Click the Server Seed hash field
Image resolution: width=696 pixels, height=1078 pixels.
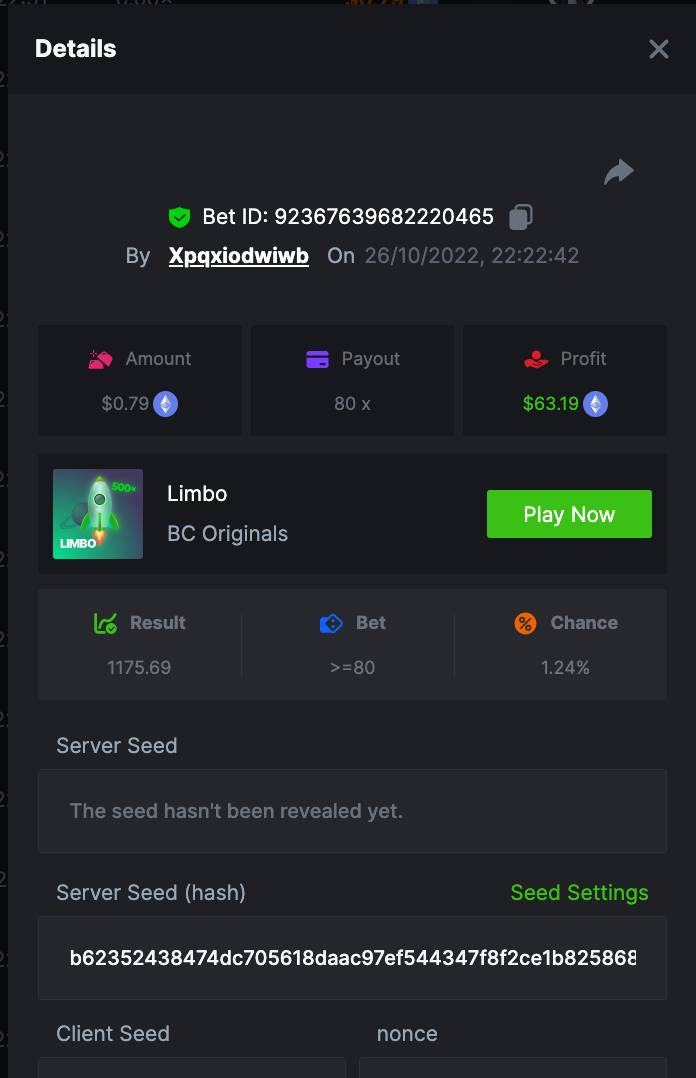(x=352, y=958)
